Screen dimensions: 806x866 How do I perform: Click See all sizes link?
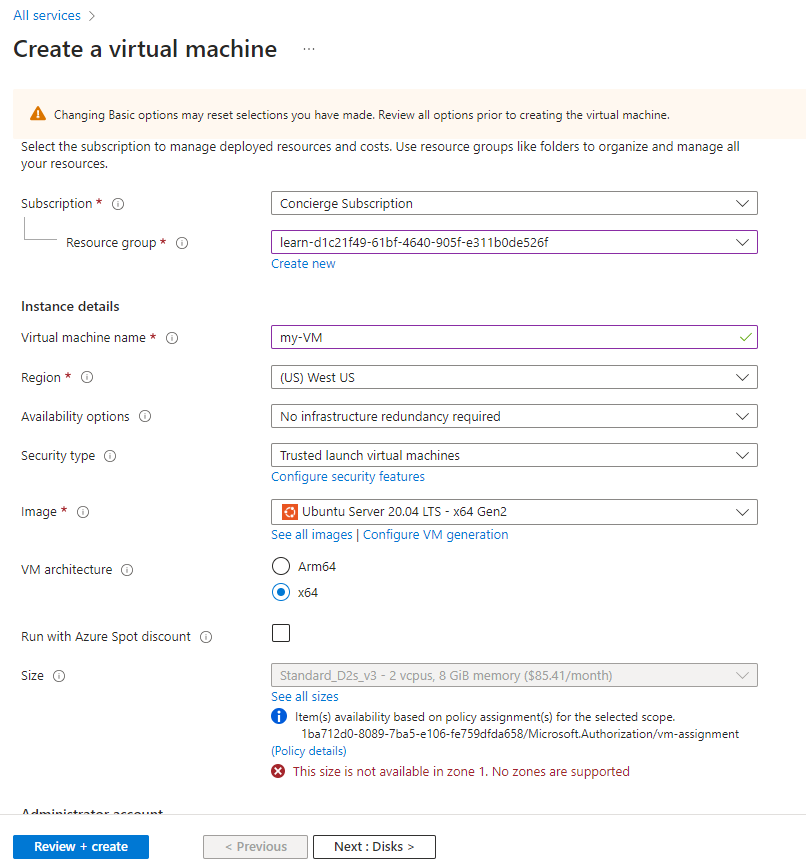point(305,696)
